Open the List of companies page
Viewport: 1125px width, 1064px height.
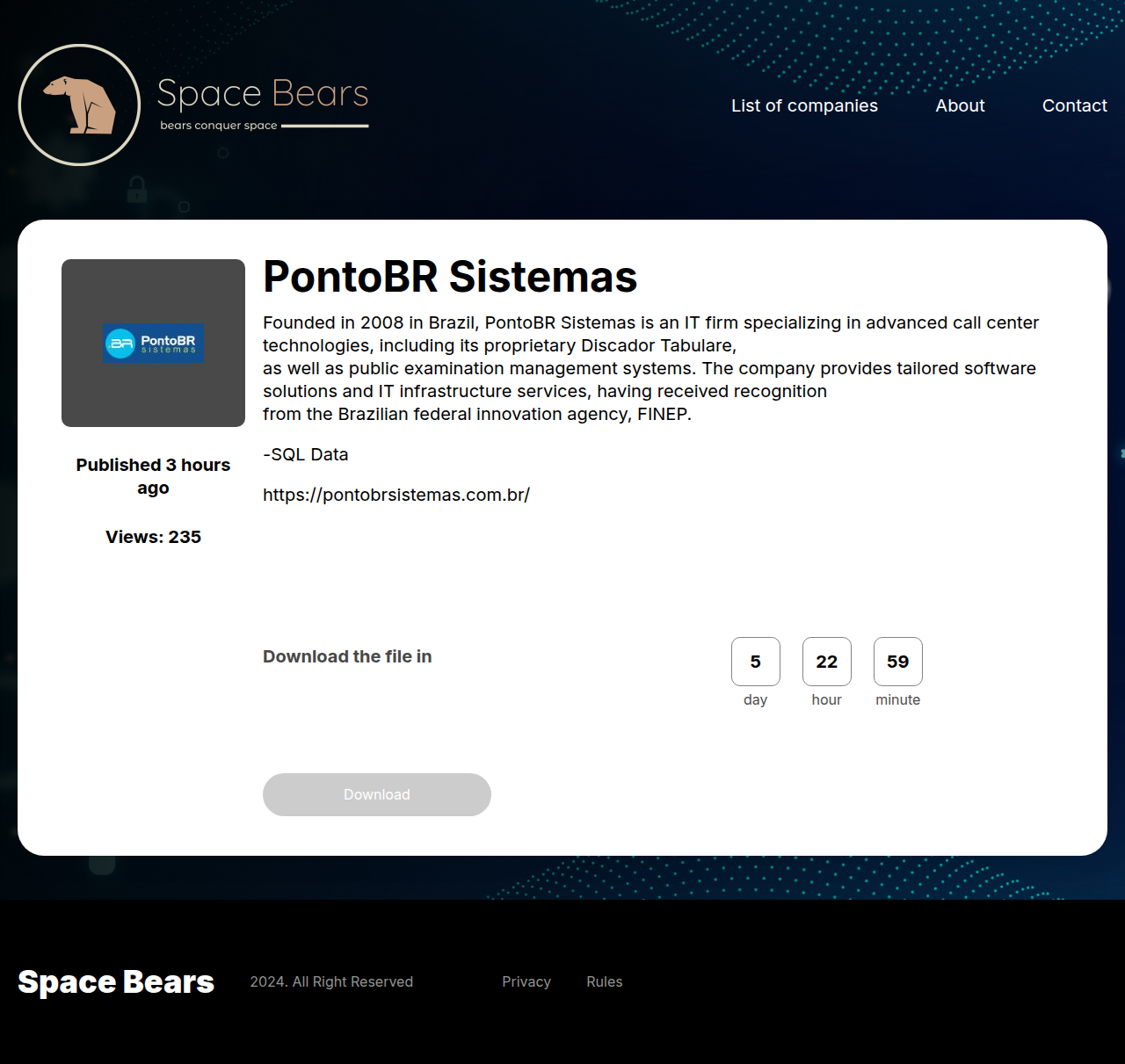pos(804,105)
